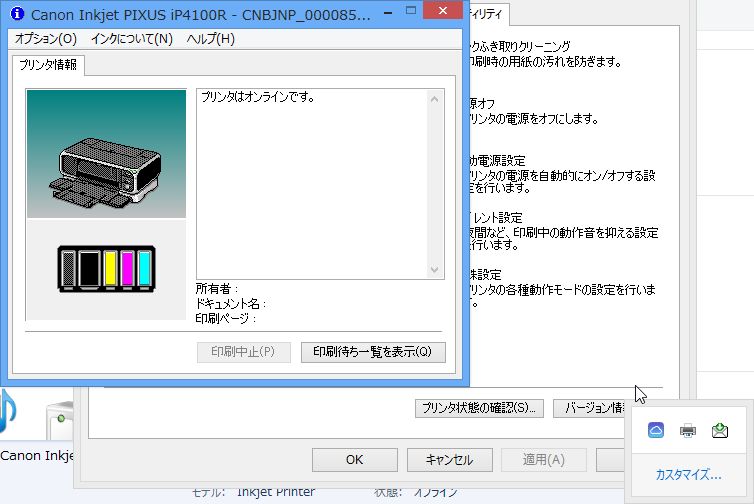Click キャンセル in the properties dialog
Screen dimensions: 754x504
tap(450, 460)
